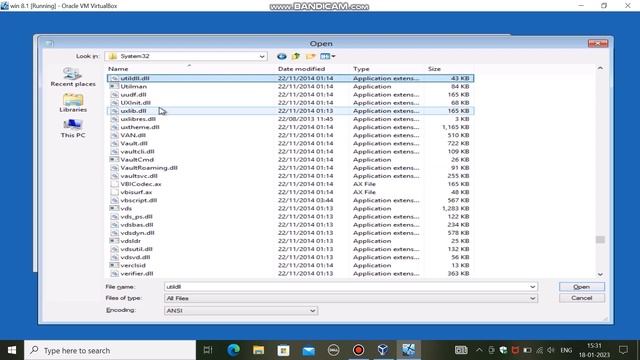The height and width of the screenshot is (360, 640).
Task: Select file uxlibres.dll
Action: [290, 119]
